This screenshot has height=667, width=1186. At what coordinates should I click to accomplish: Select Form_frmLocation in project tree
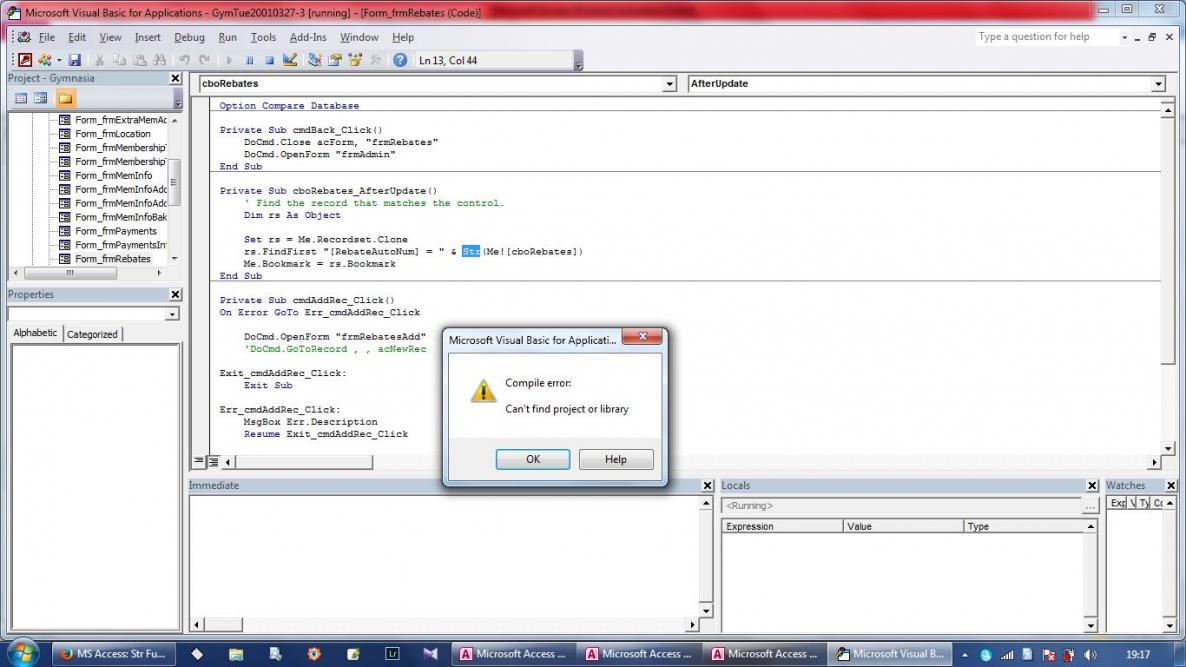pos(113,133)
